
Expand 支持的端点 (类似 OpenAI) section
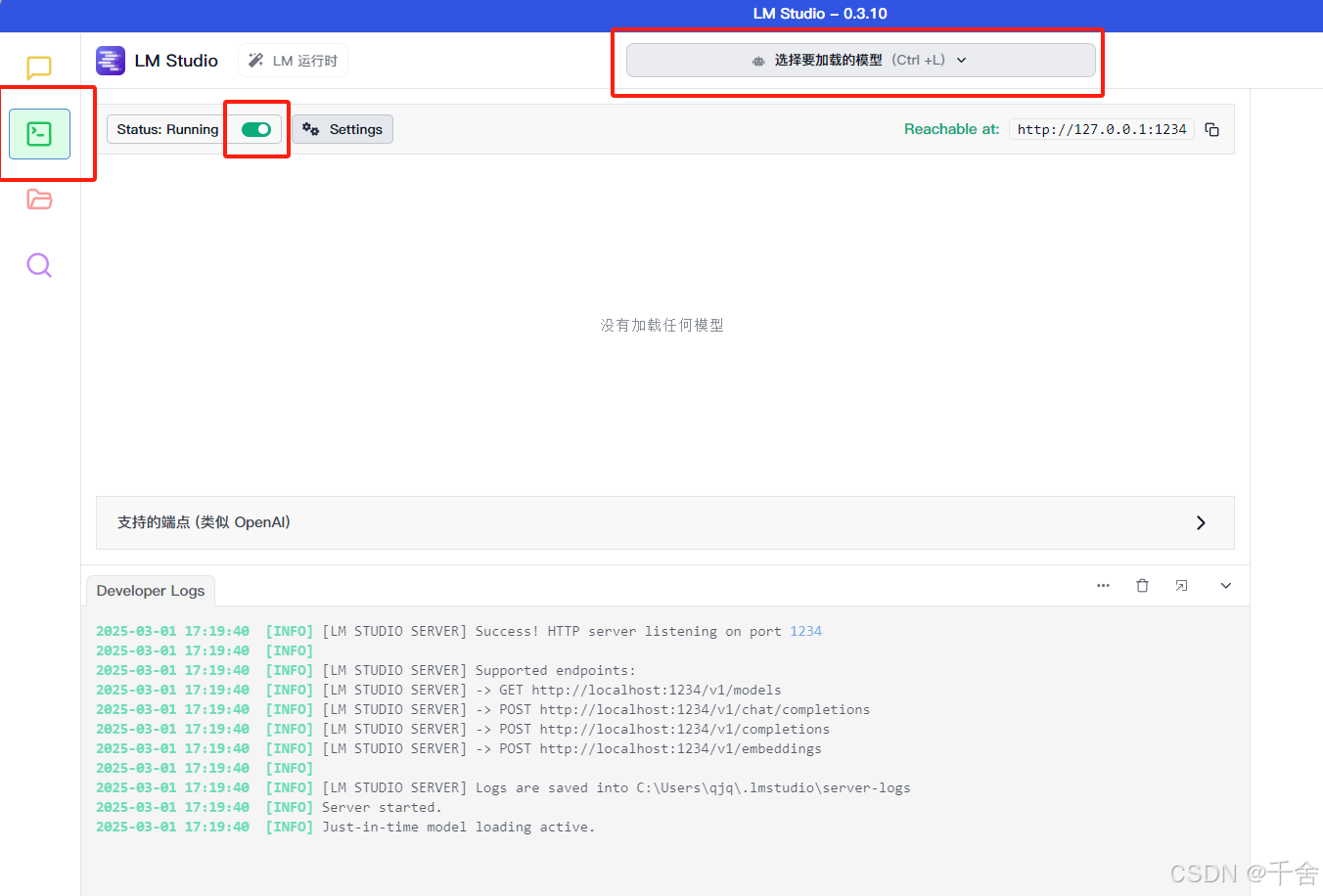click(665, 522)
